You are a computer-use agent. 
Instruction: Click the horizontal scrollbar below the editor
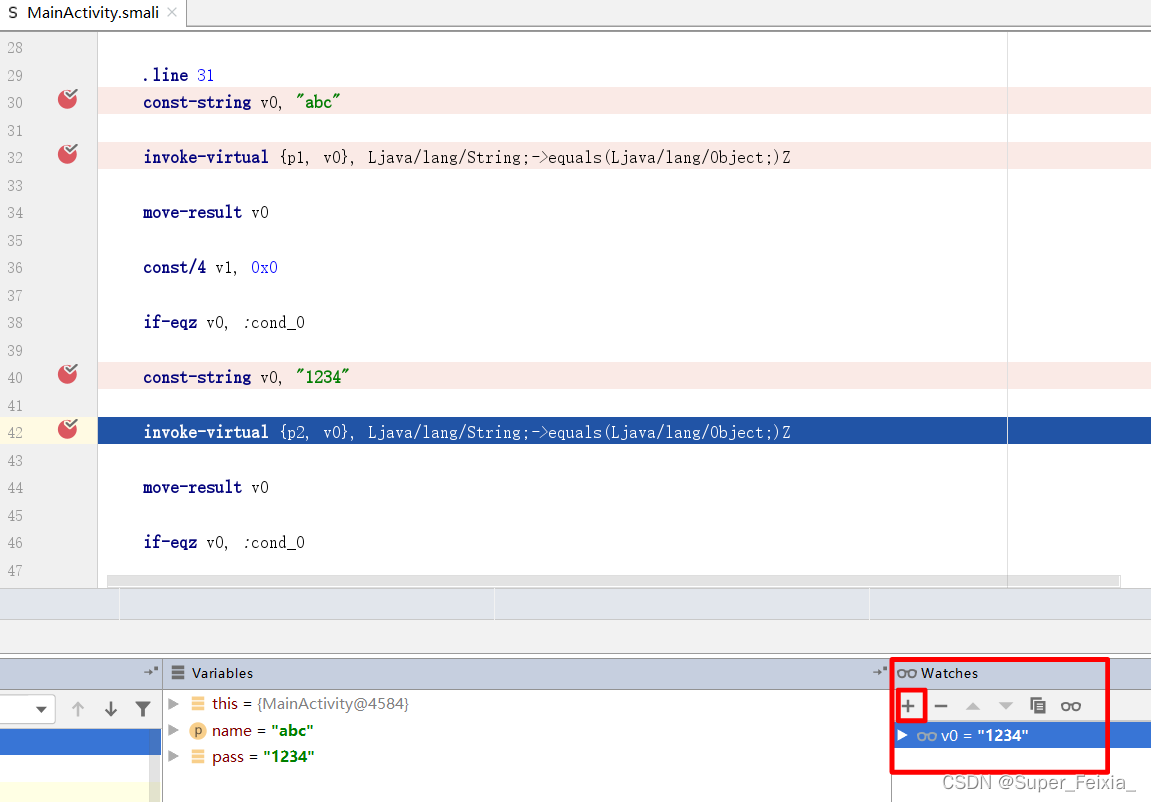tap(600, 580)
